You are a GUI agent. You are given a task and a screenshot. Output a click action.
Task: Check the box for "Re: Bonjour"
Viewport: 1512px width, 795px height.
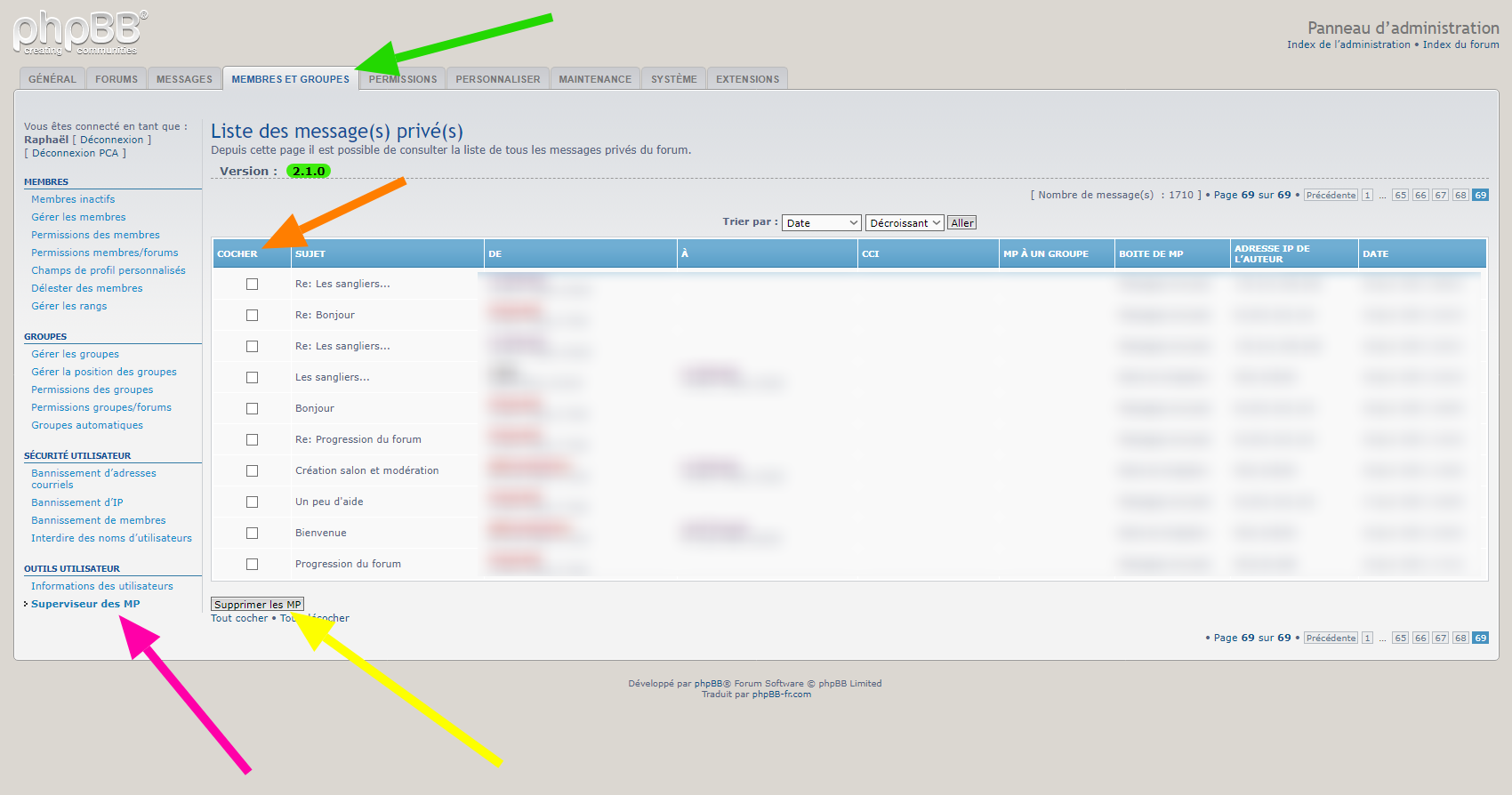(x=252, y=315)
